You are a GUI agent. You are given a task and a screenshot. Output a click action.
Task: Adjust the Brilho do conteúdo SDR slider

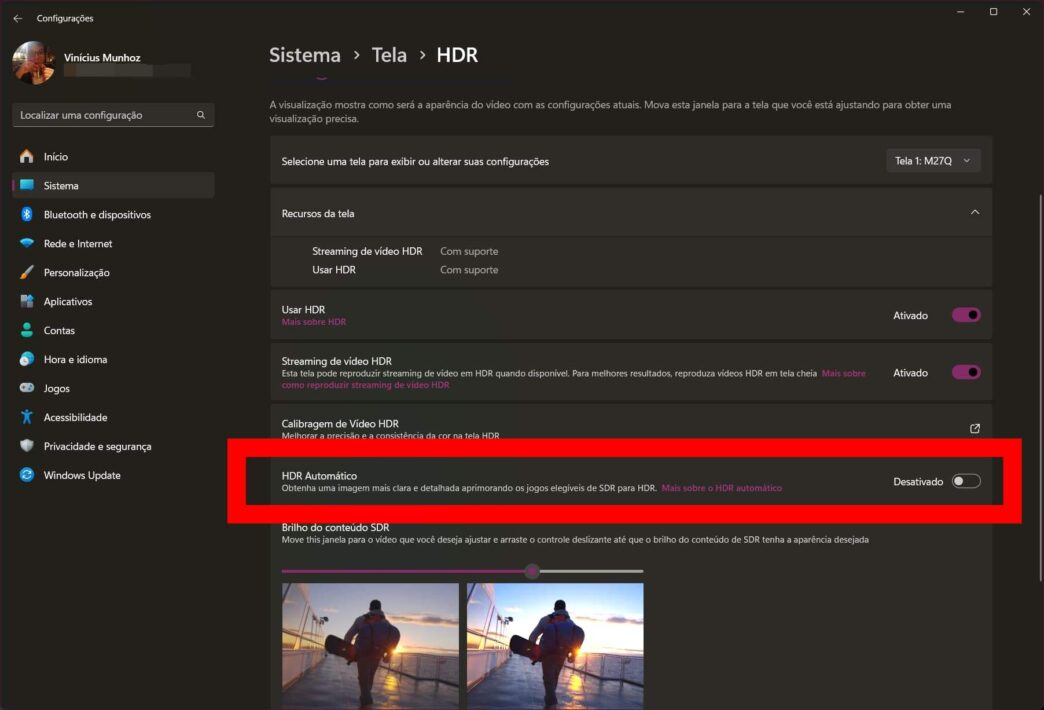tap(532, 571)
